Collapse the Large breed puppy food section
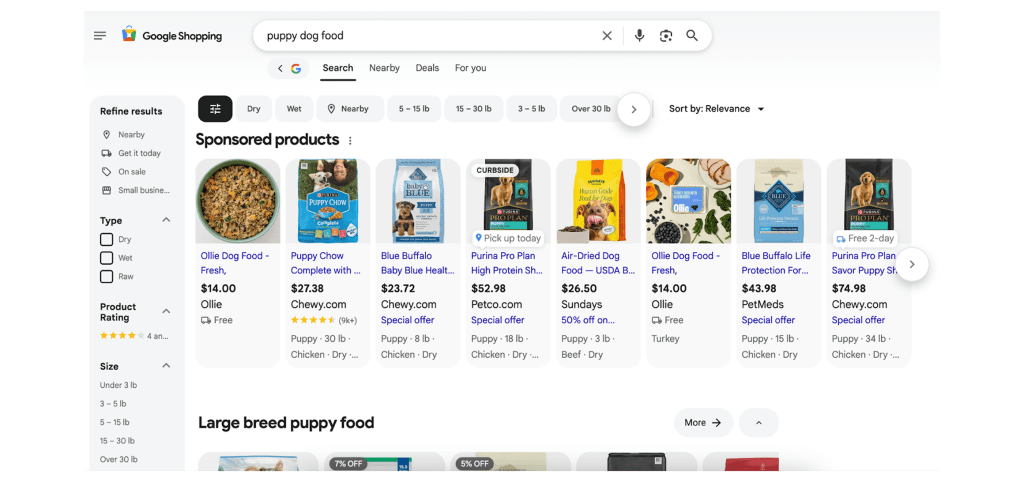The image size is (1024, 482). (x=759, y=423)
